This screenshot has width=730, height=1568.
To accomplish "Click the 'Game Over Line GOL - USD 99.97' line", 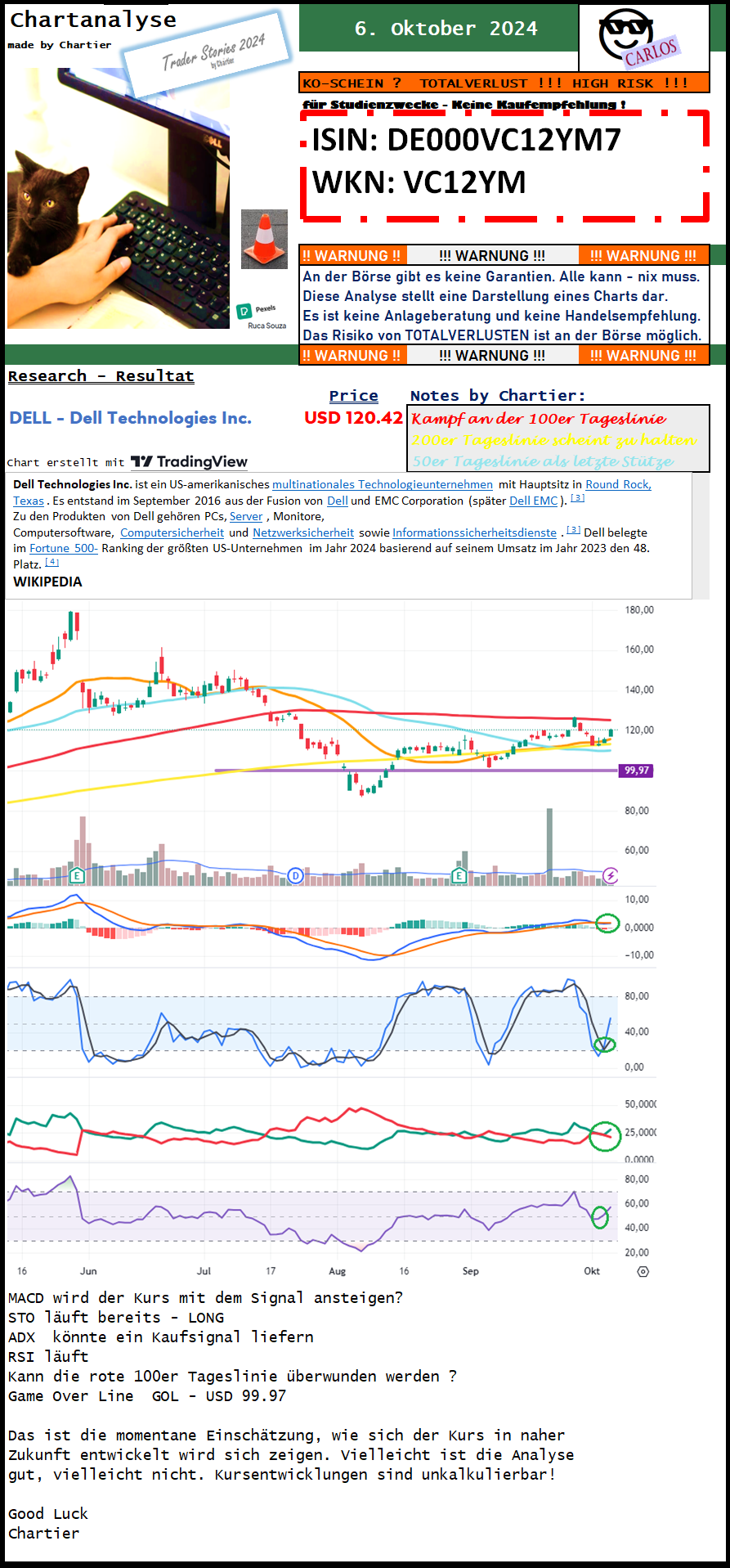I will [x=147, y=1396].
